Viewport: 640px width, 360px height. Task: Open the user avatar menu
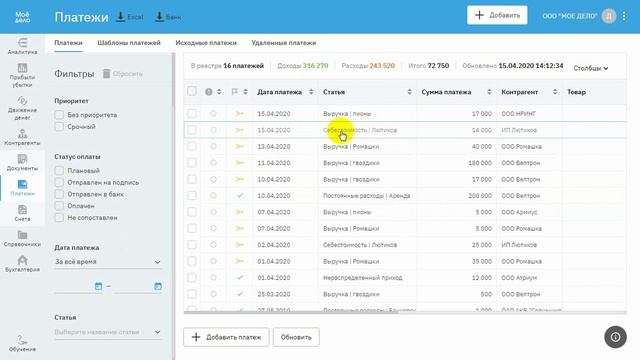609,16
